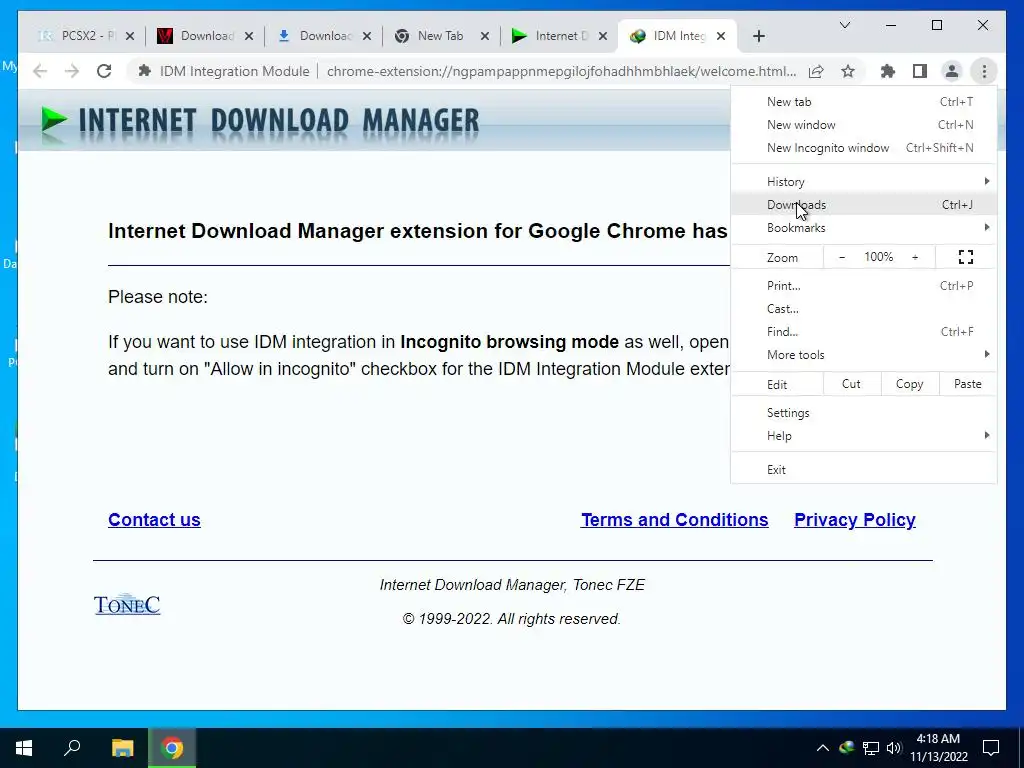This screenshot has height=768, width=1024.
Task: Click the Internet Download Manager green arrow logo
Action: pos(54,121)
